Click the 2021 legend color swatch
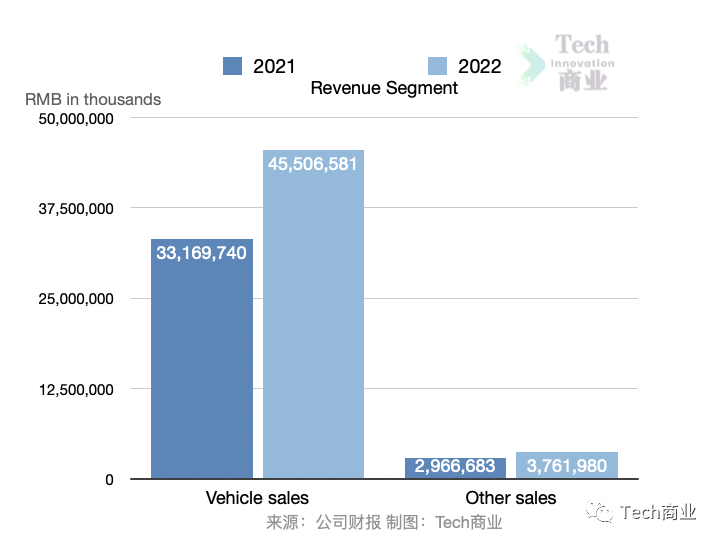The height and width of the screenshot is (544, 720). coord(233,66)
